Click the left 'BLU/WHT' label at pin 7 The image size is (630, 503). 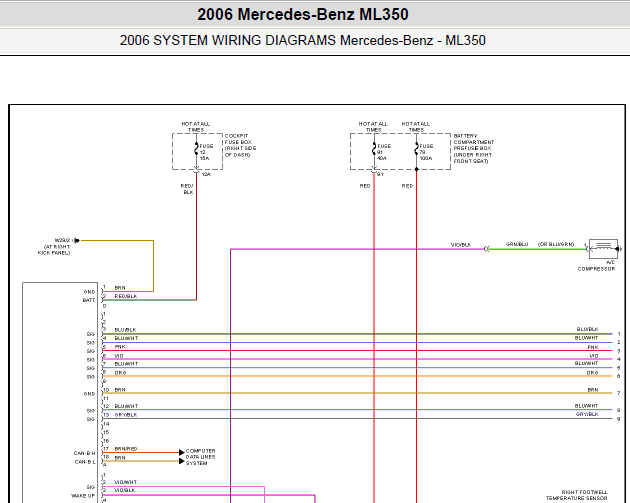click(126, 364)
